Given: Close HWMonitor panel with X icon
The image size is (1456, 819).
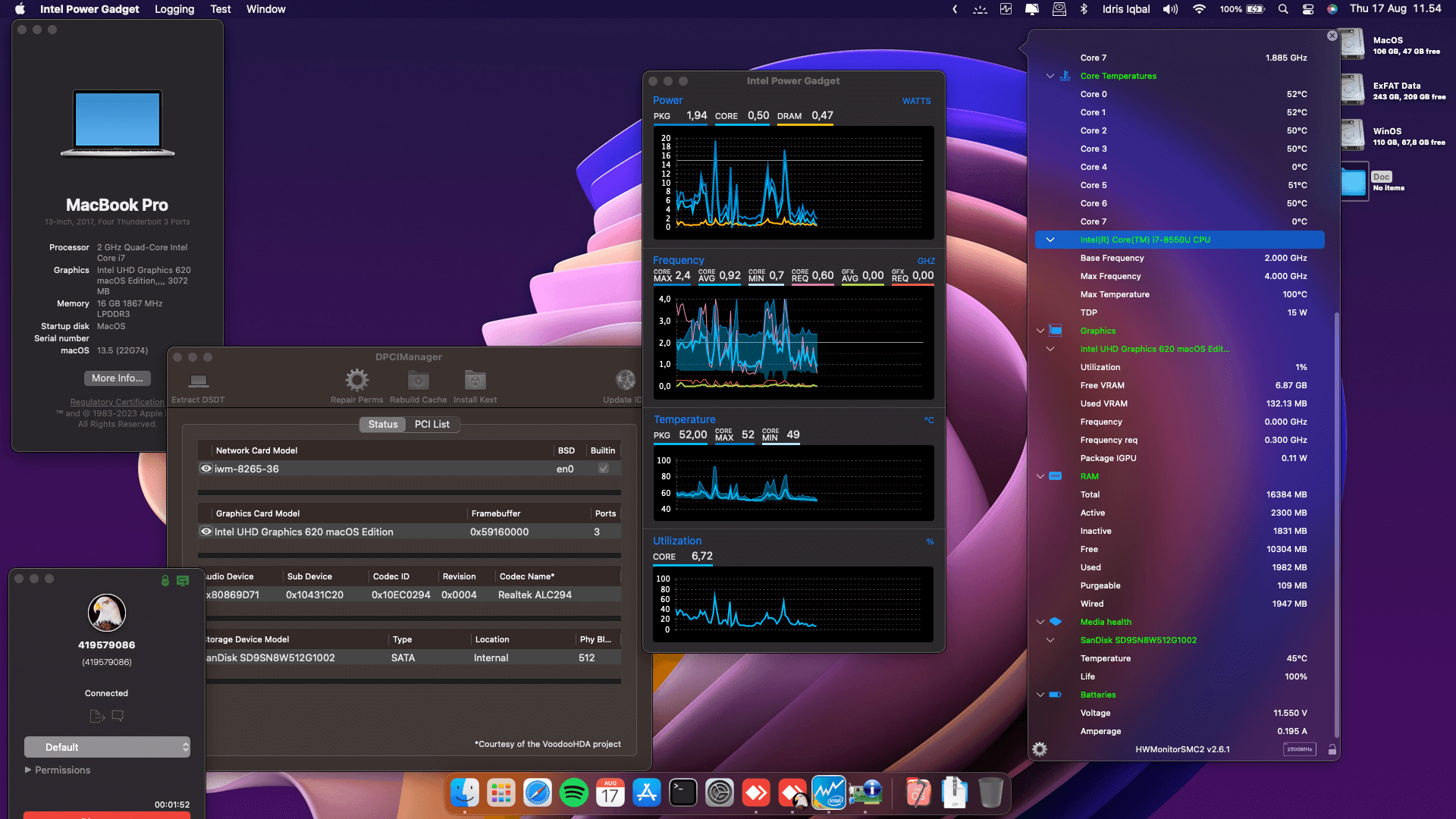Looking at the screenshot, I should click(1332, 36).
